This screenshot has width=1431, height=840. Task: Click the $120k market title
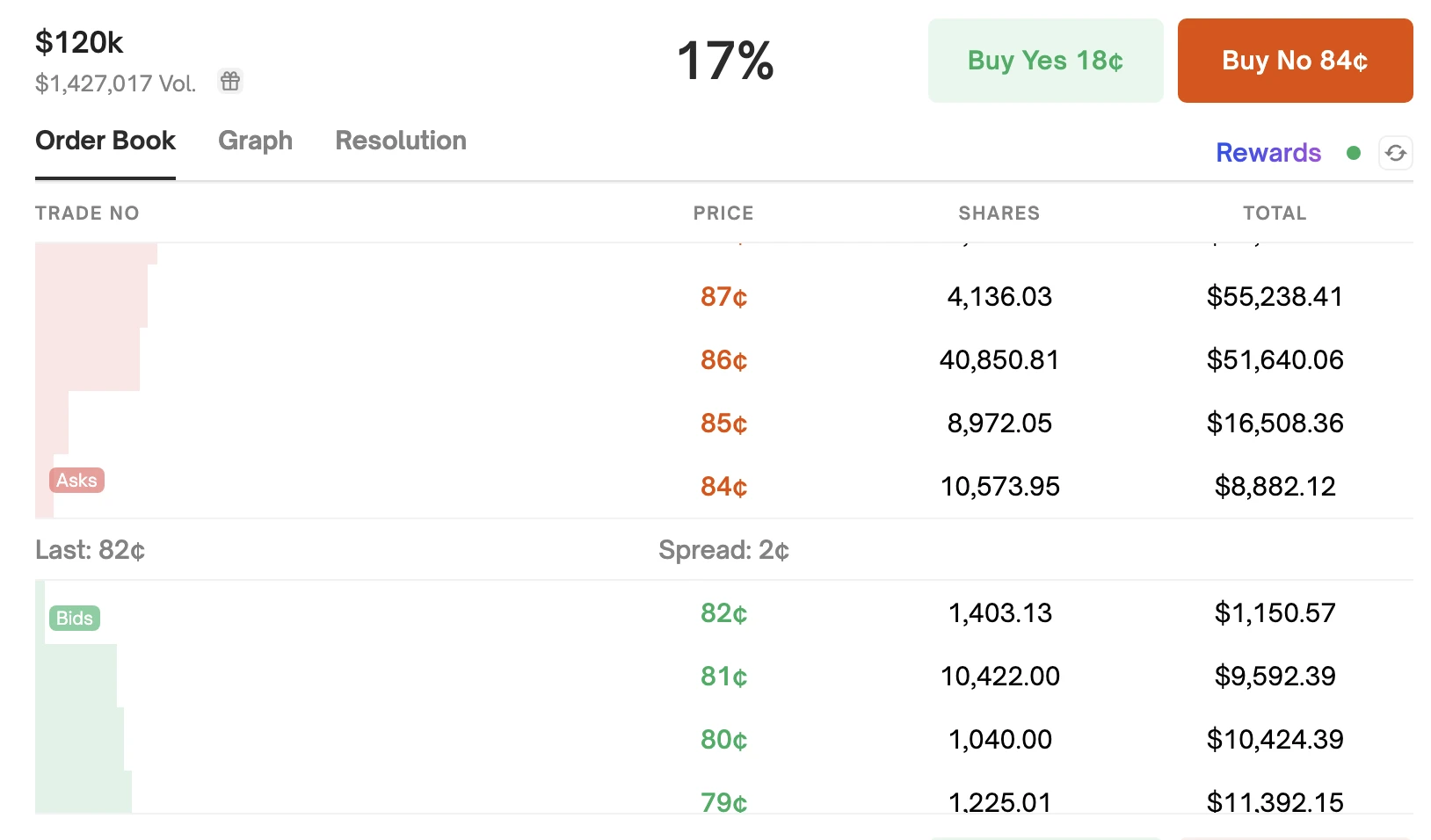79,42
